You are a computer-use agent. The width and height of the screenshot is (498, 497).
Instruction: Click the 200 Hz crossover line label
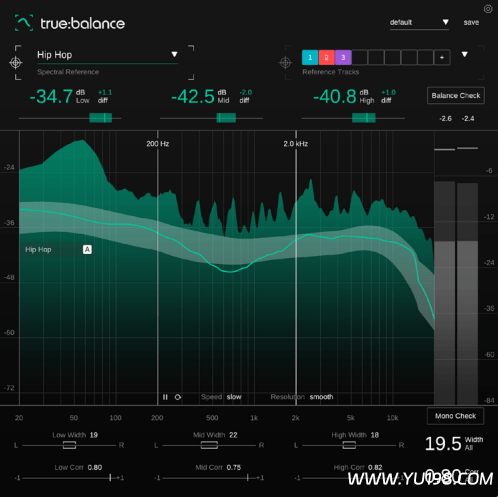(158, 144)
